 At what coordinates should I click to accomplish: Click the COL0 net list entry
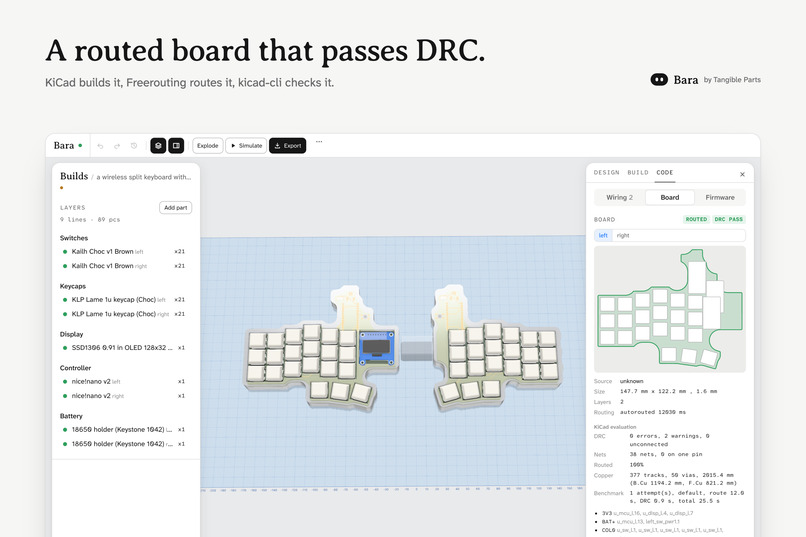point(662,530)
